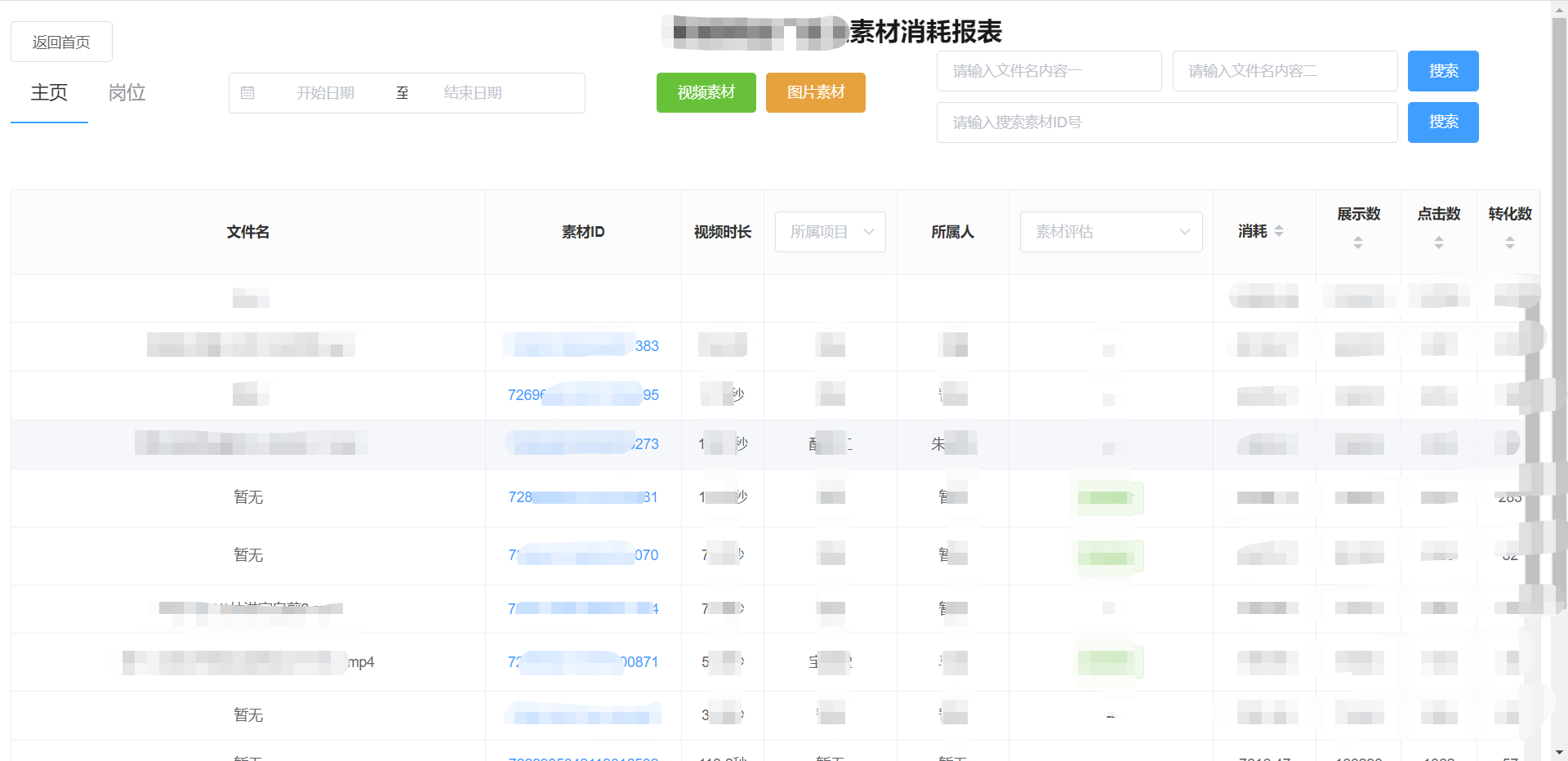The height and width of the screenshot is (761, 1568).
Task: Click the green 视频素材 button
Action: (x=706, y=92)
